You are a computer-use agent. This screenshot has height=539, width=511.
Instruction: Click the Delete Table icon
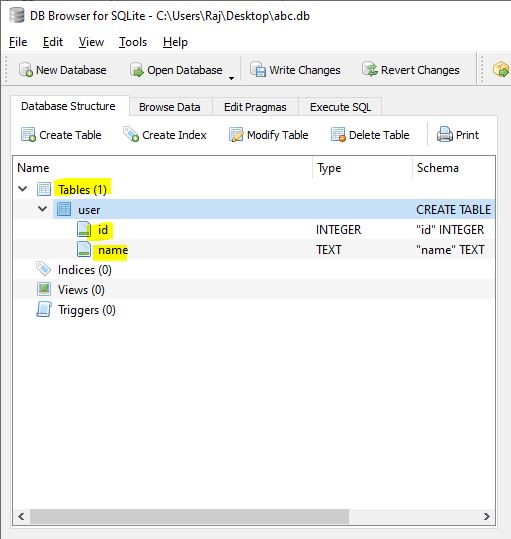pyautogui.click(x=338, y=134)
